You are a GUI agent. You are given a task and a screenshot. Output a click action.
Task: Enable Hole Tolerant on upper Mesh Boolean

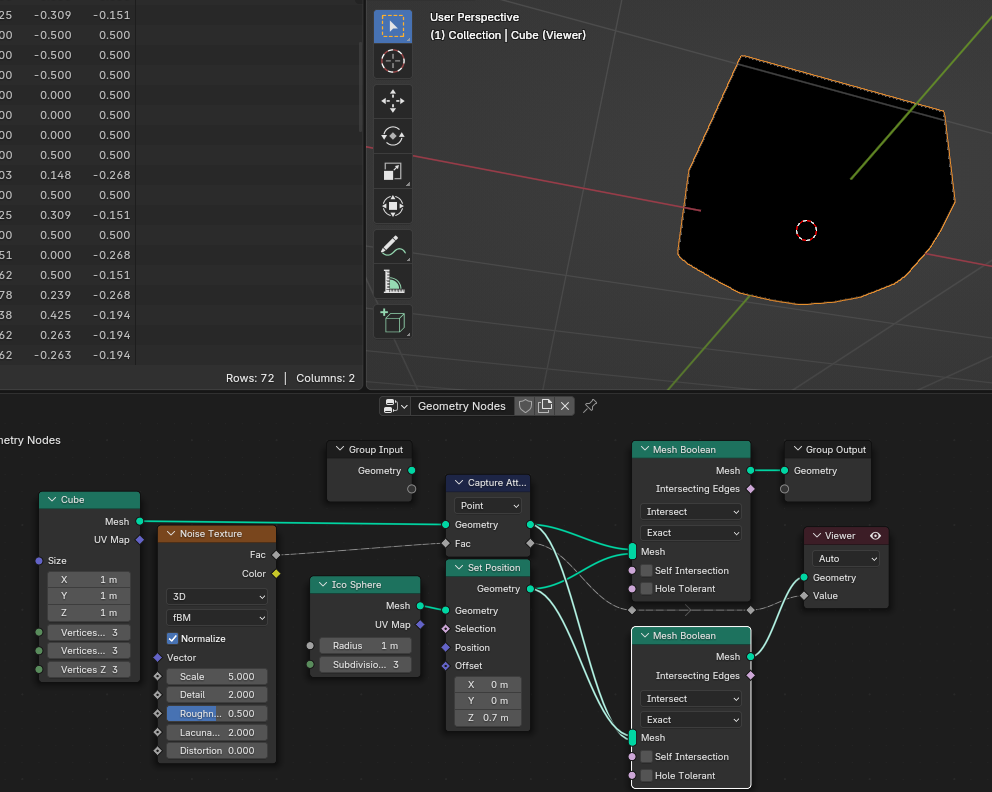(647, 588)
